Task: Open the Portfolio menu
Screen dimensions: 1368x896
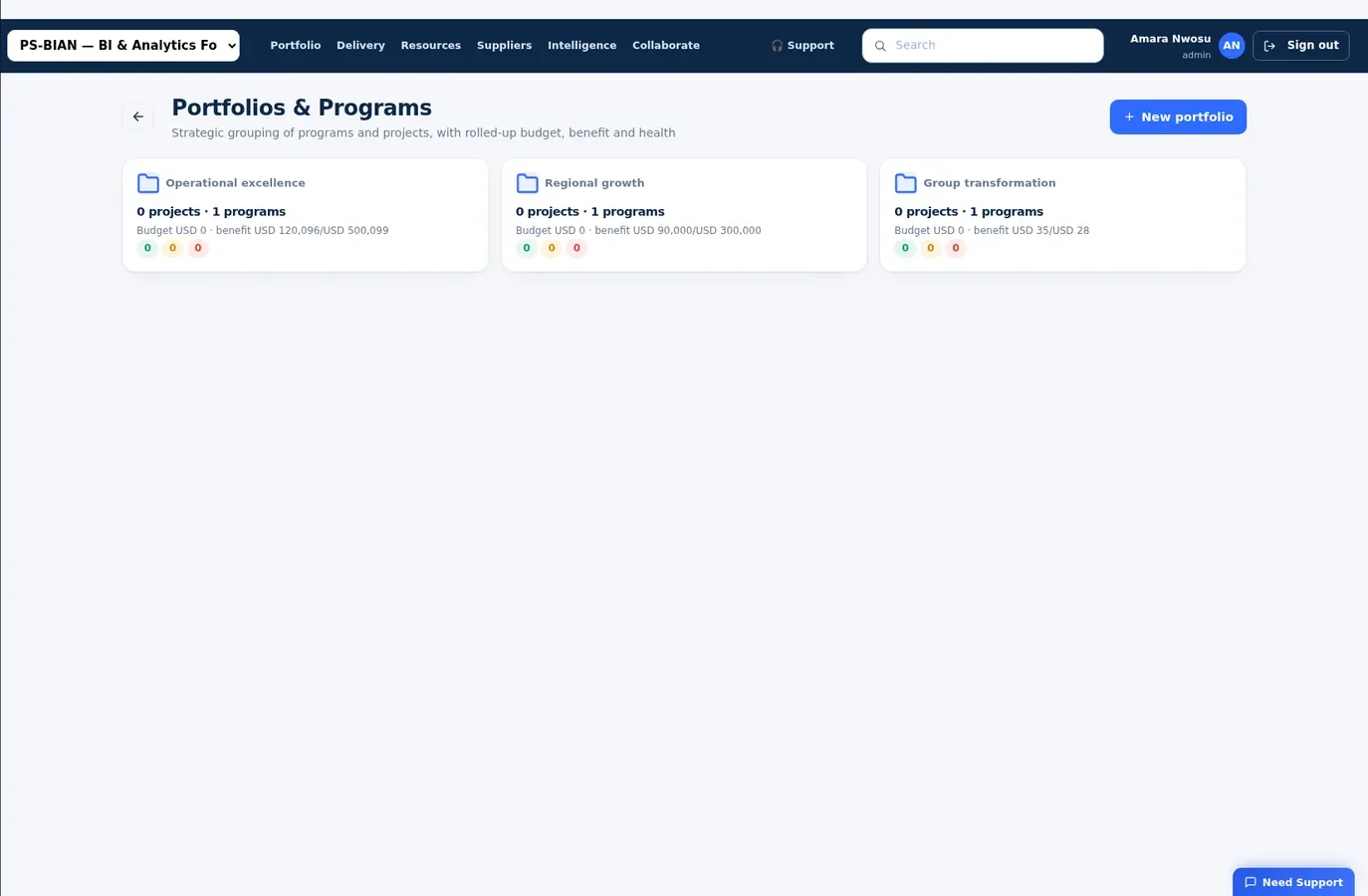Action: 296,46
